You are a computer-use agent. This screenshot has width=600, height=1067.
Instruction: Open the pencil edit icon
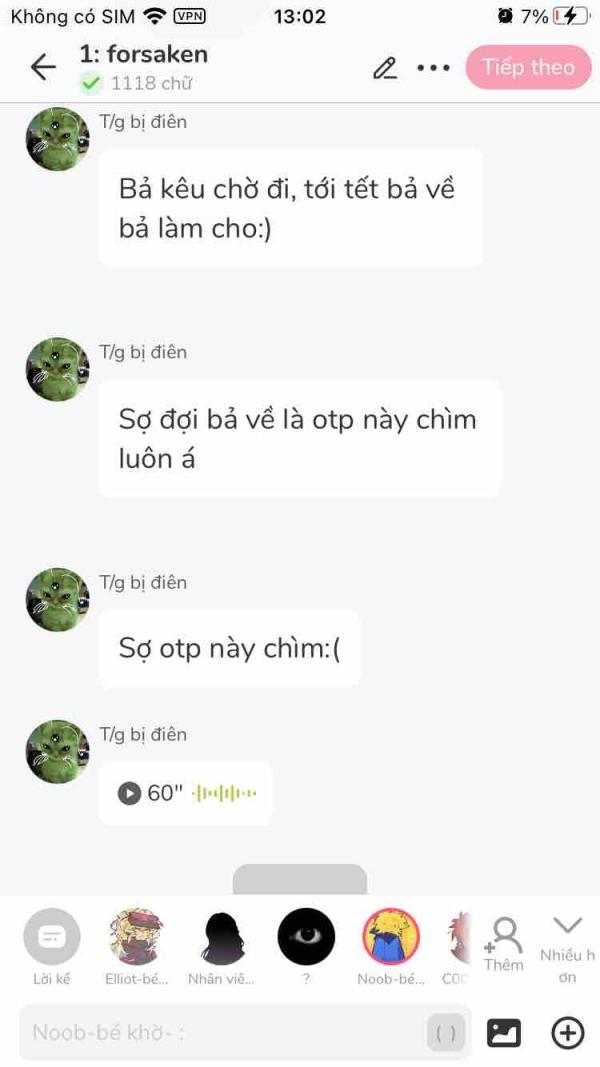384,68
